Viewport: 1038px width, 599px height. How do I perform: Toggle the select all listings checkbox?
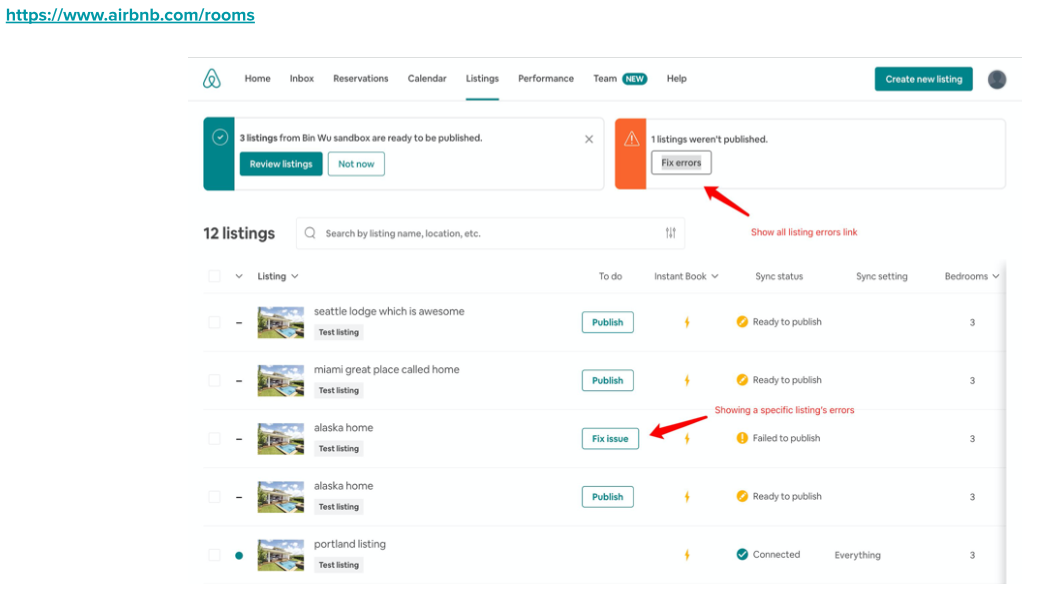pyautogui.click(x=214, y=276)
